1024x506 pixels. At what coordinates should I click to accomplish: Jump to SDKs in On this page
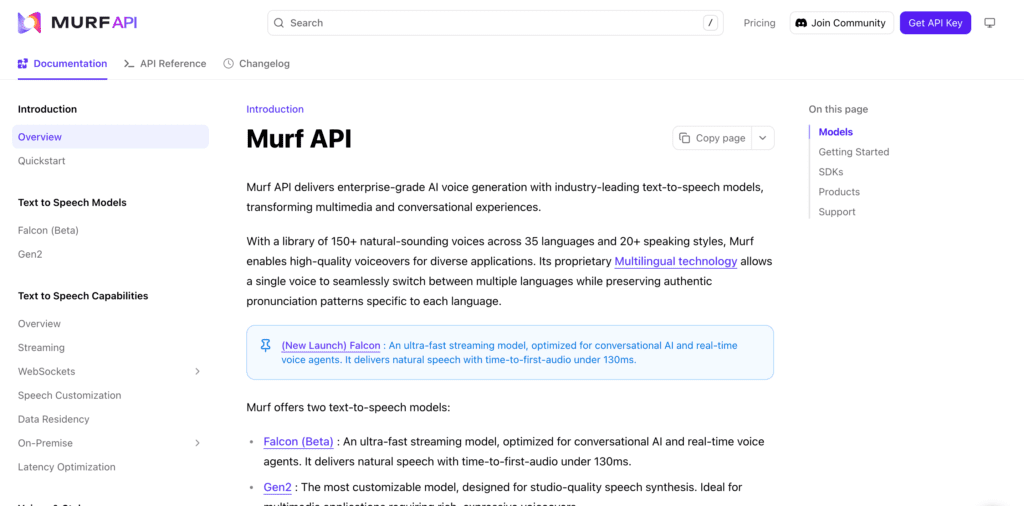pyautogui.click(x=831, y=172)
